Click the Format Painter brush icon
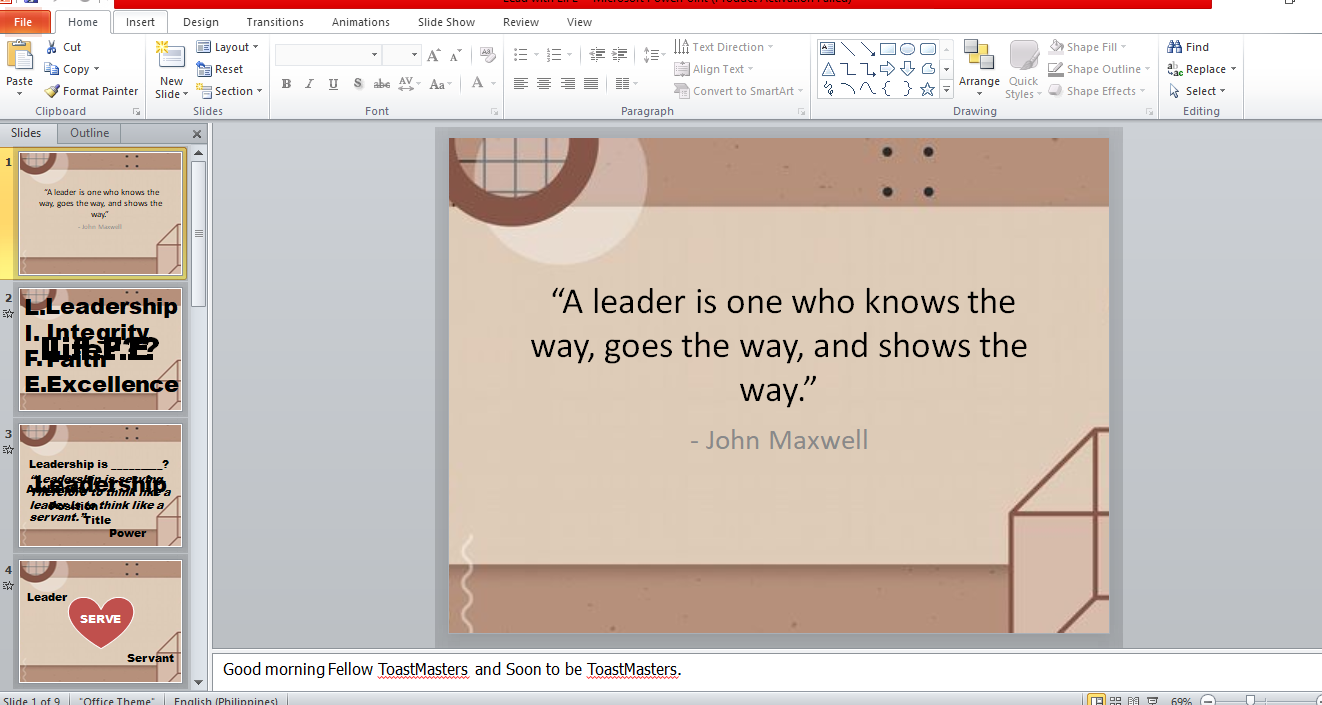The height and width of the screenshot is (705, 1322). click(53, 91)
